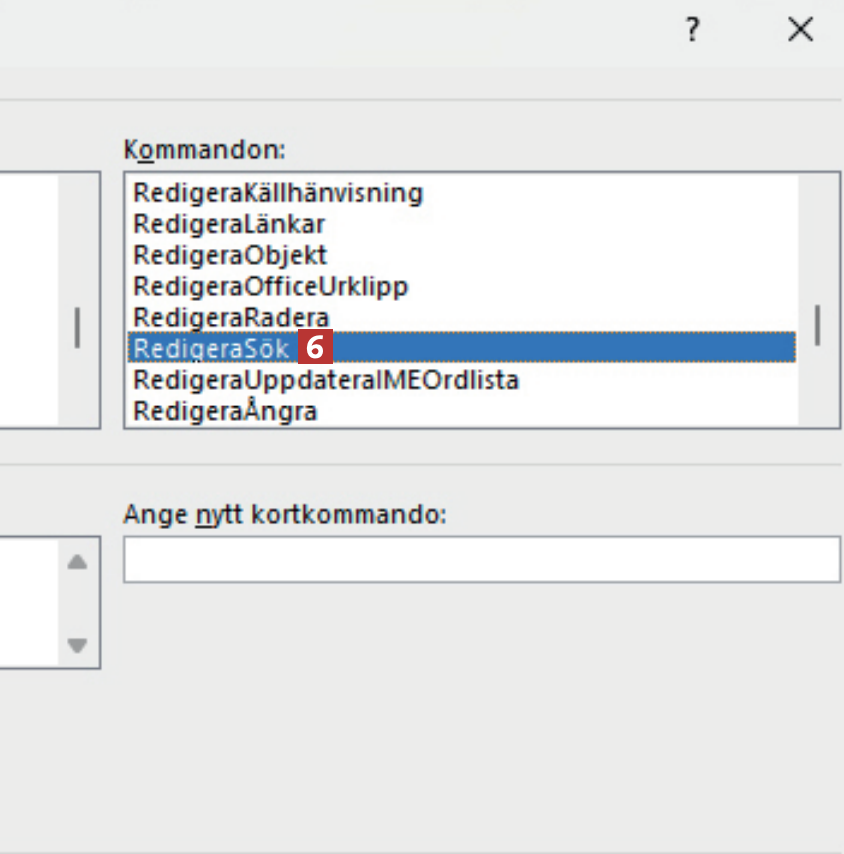Select the RedigeraOfficeUrklipp command
This screenshot has width=844, height=854.
tap(271, 286)
